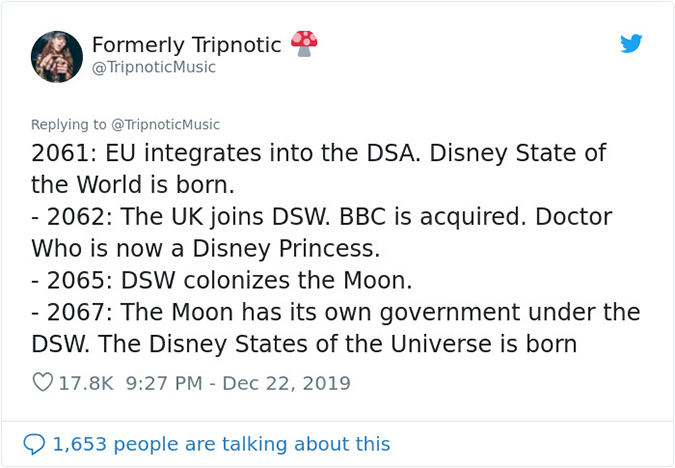Click the 17.8K likes count

[87, 383]
